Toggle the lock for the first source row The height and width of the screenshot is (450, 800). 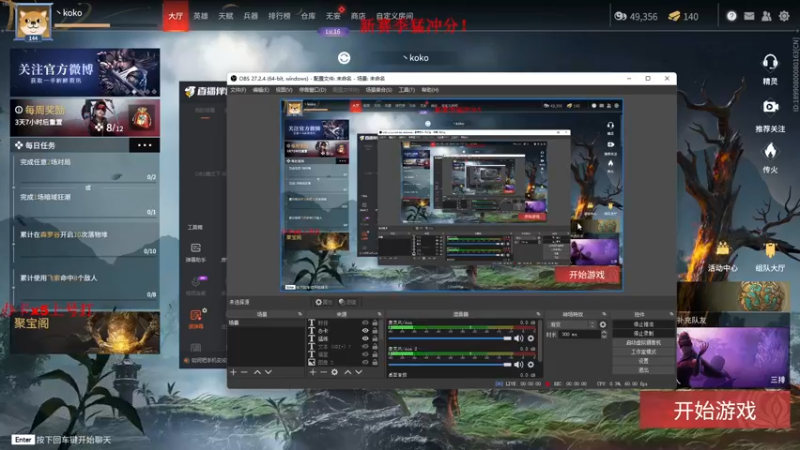[375, 323]
